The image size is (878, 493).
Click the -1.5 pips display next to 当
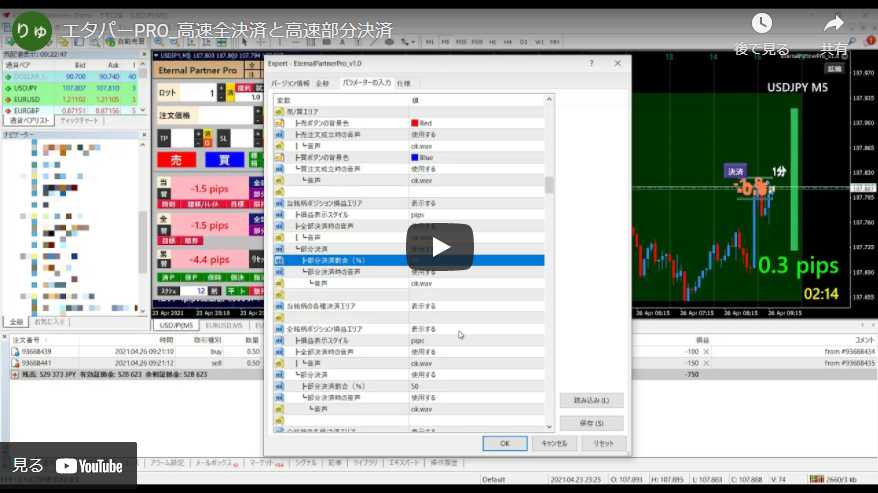209,189
